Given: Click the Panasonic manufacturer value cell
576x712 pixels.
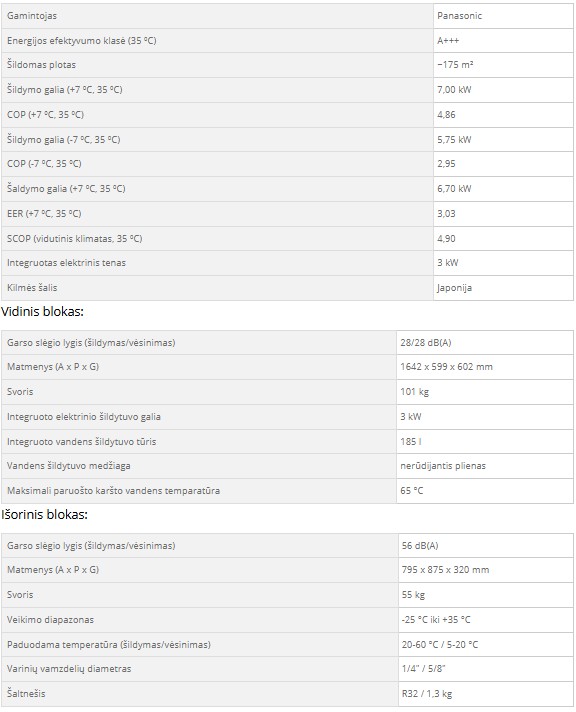Looking at the screenshot, I should [x=503, y=16].
